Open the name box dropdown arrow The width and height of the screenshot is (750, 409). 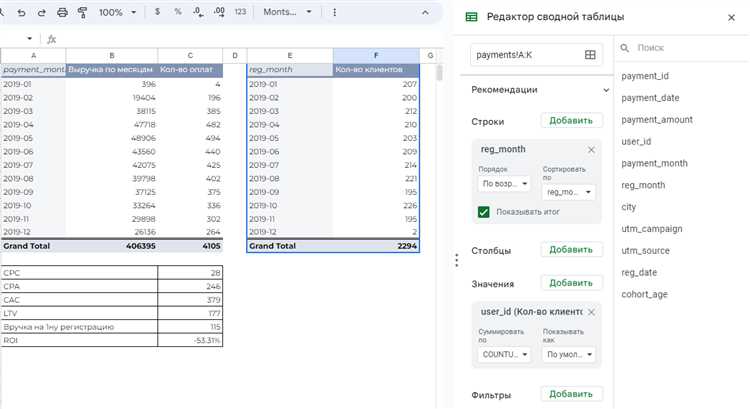(30, 38)
